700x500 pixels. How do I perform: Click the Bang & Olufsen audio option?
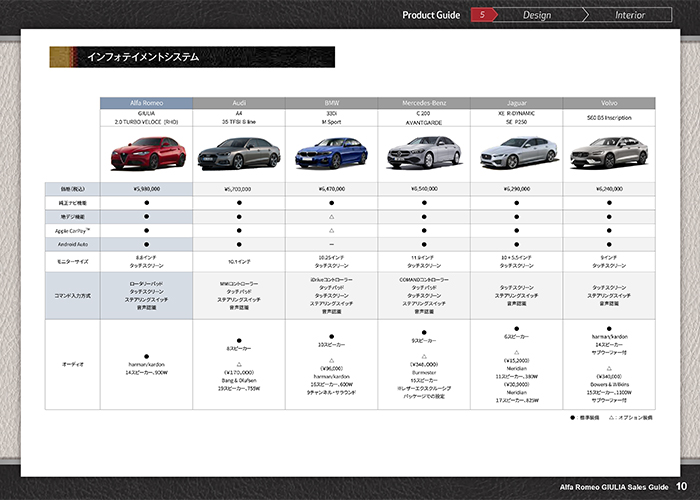(239, 380)
